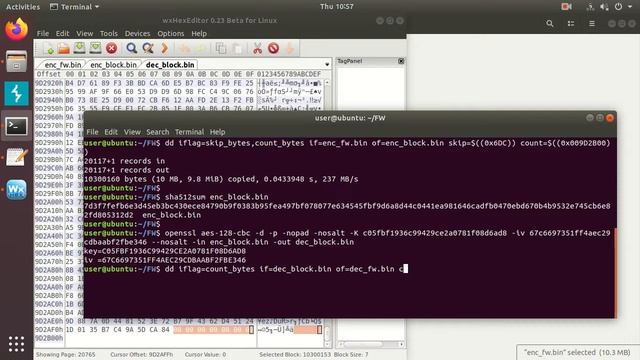640x360 pixels.
Task: Click the Save As toolbar icon
Action: point(95,48)
